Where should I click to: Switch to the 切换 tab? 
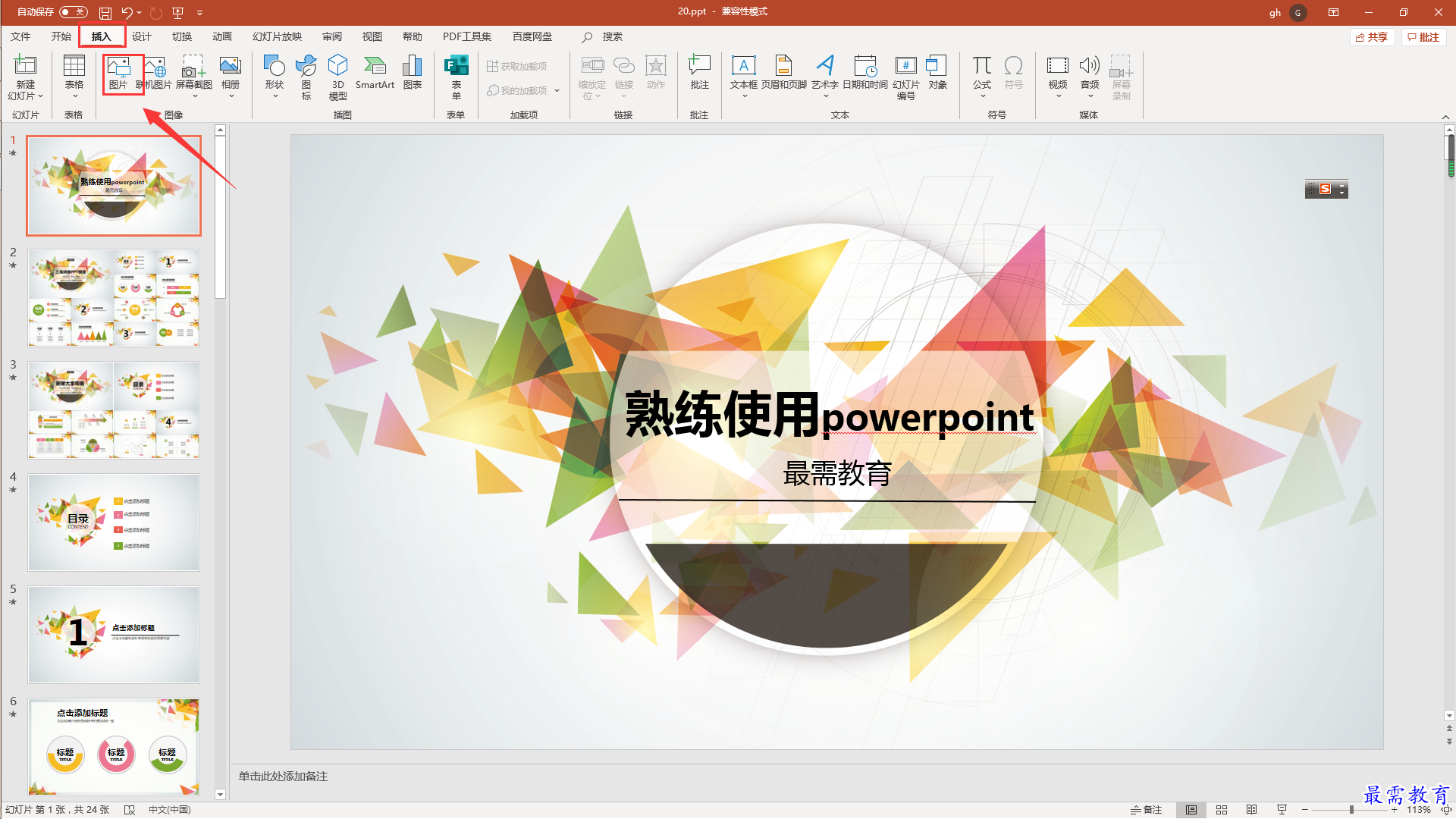[182, 36]
